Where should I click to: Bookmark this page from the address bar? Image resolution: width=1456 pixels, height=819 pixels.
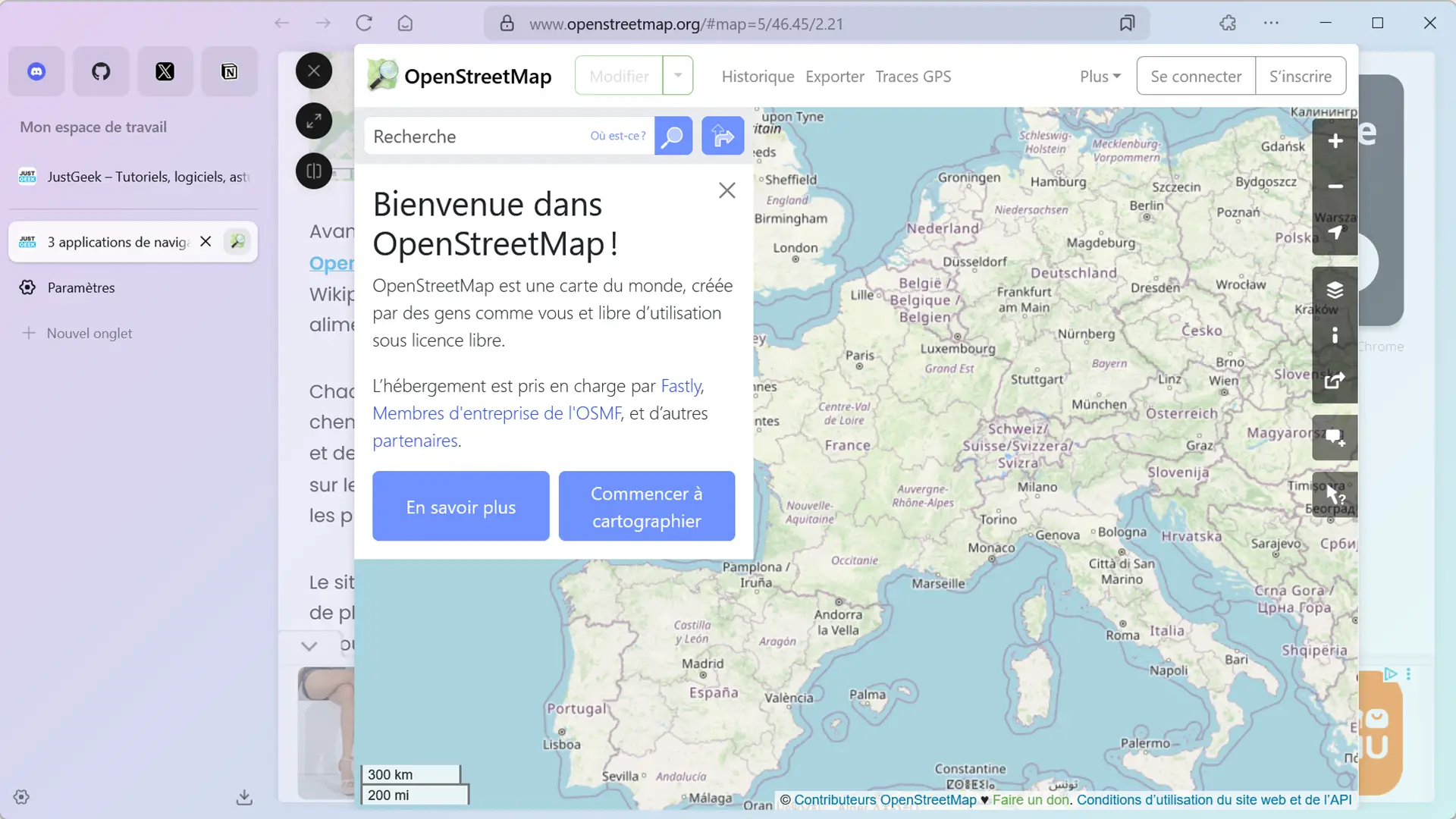point(1127,24)
